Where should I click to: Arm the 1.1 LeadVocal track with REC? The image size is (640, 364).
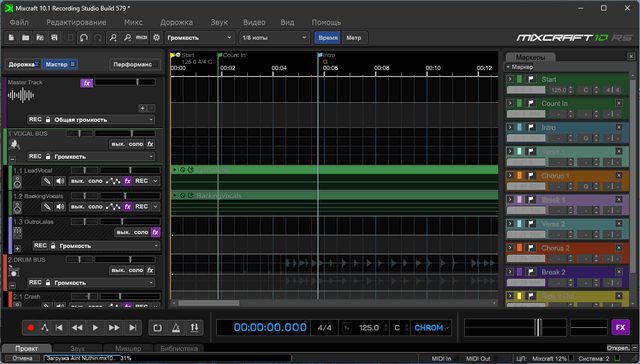(142, 181)
